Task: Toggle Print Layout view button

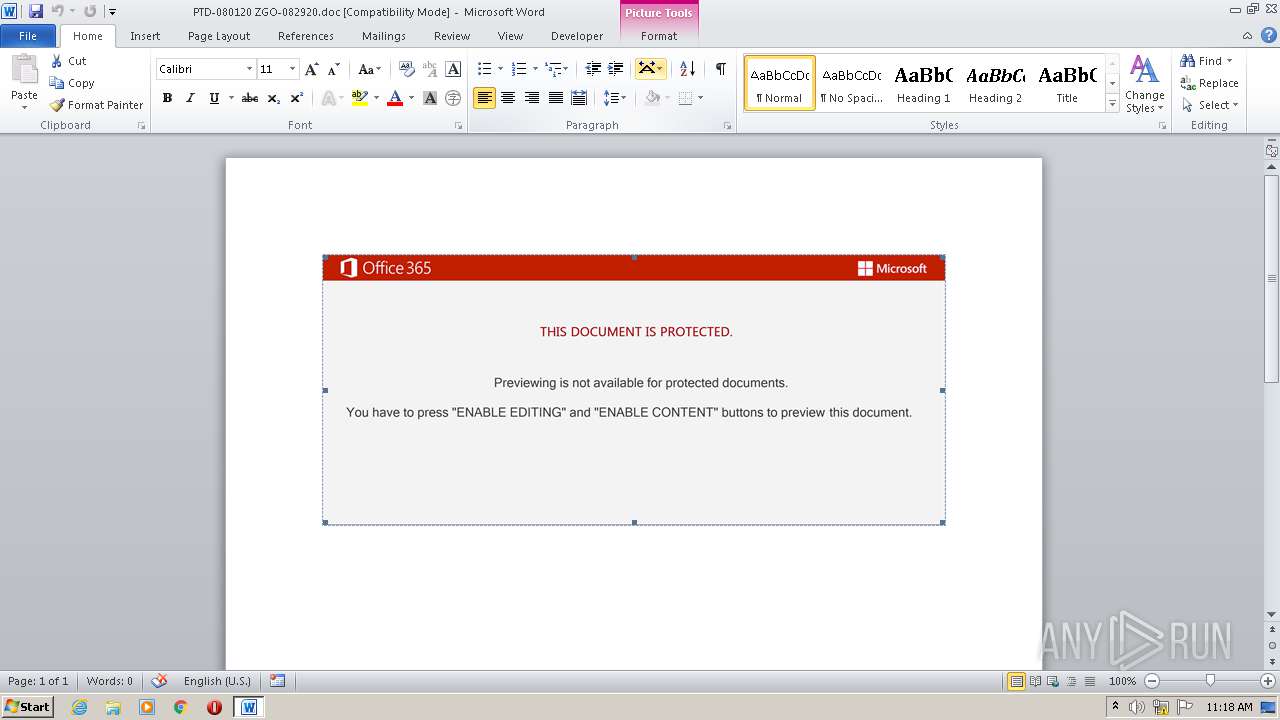Action: (x=1016, y=681)
